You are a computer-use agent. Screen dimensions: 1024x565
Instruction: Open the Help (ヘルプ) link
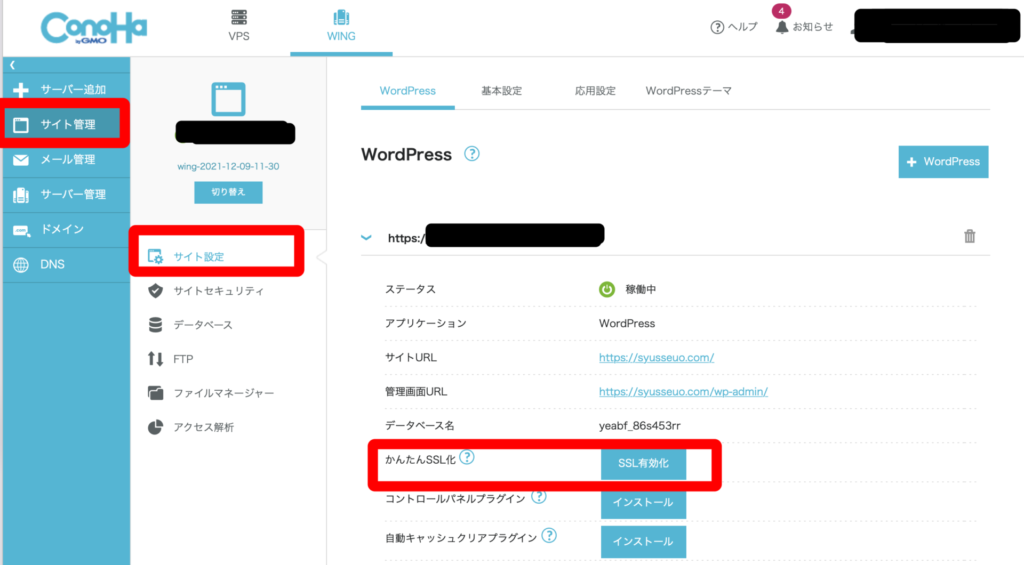click(x=734, y=27)
